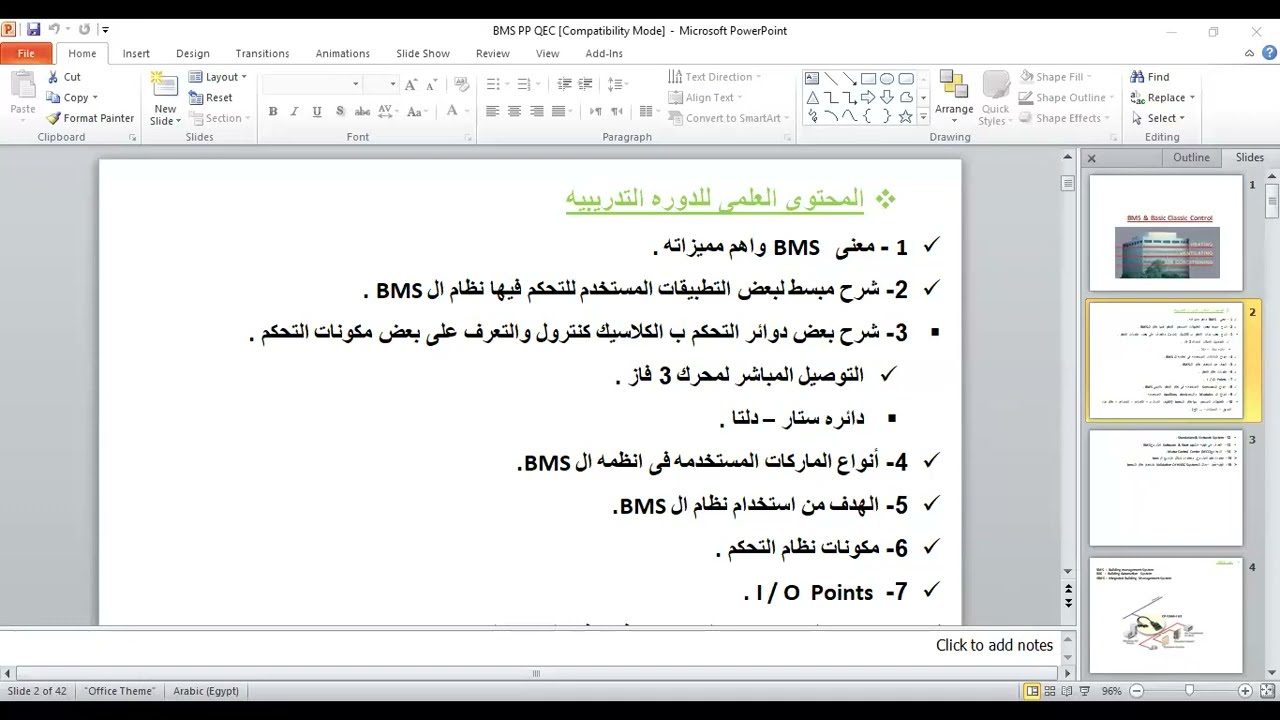The height and width of the screenshot is (720, 1280).
Task: Select slide 3 thumbnail
Action: point(1166,488)
